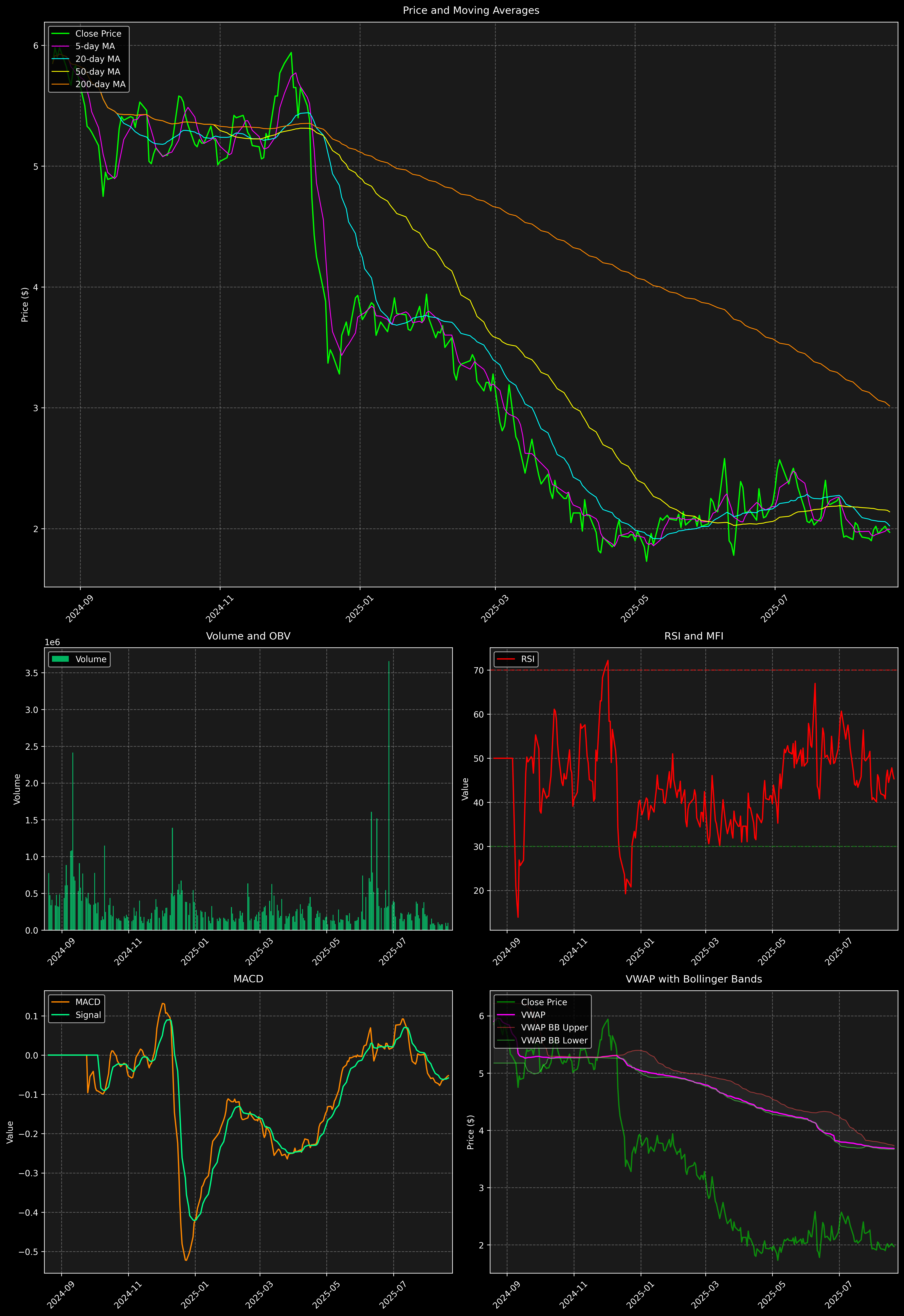Viewport: 904px width, 1316px height.
Task: Click the 70 overbought level axis label
Action: click(x=479, y=670)
